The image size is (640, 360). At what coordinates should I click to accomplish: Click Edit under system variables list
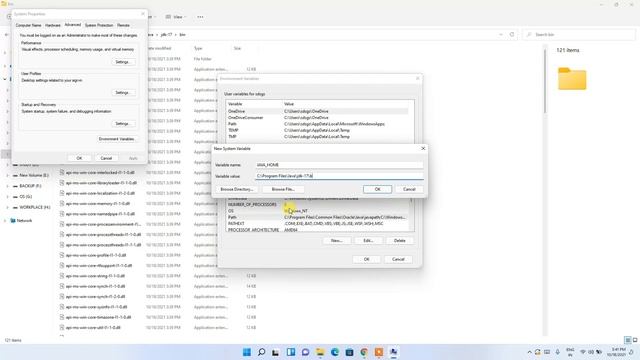[x=368, y=241]
